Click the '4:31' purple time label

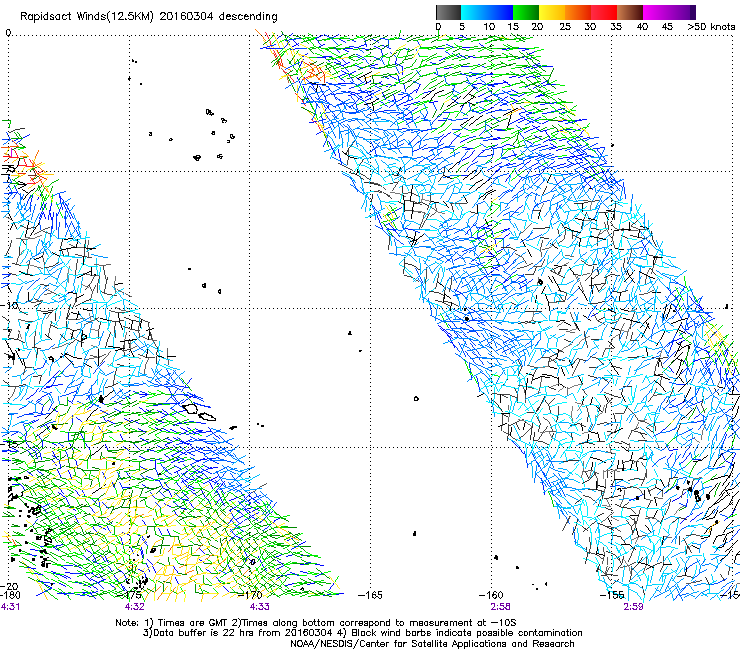click(x=10, y=607)
